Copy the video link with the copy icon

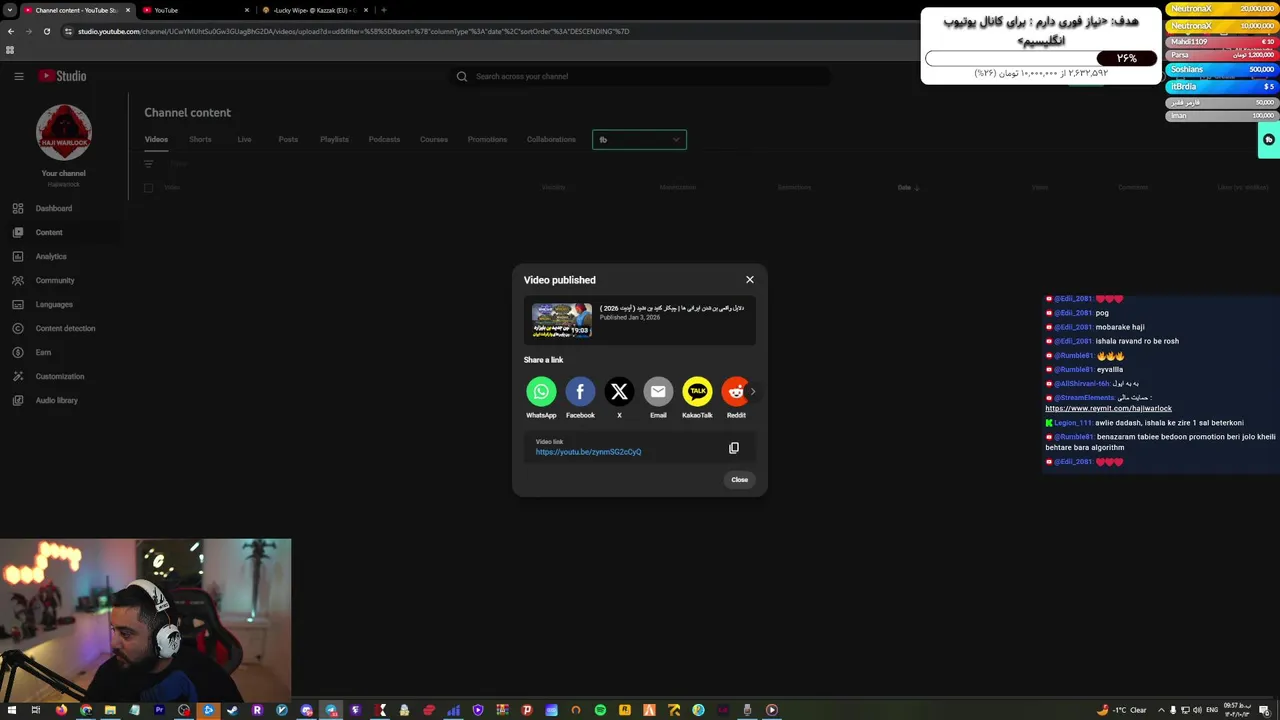[x=734, y=448]
